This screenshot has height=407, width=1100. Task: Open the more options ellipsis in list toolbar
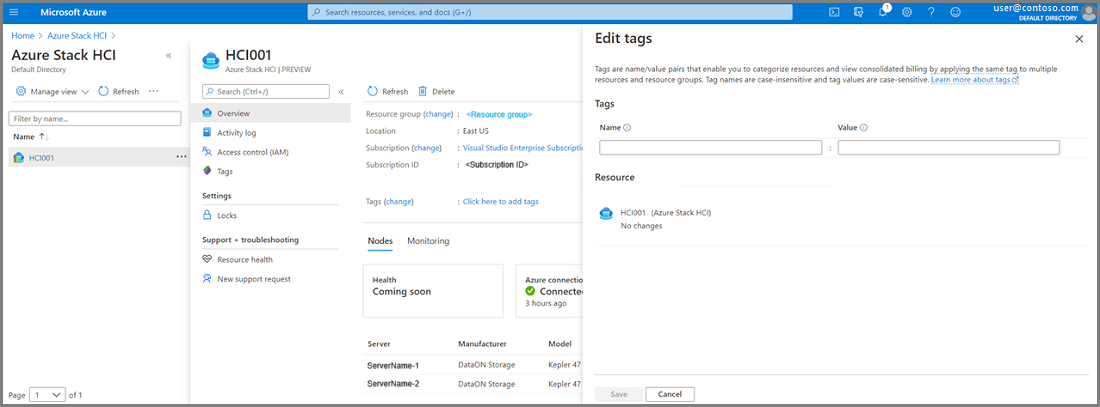154,91
